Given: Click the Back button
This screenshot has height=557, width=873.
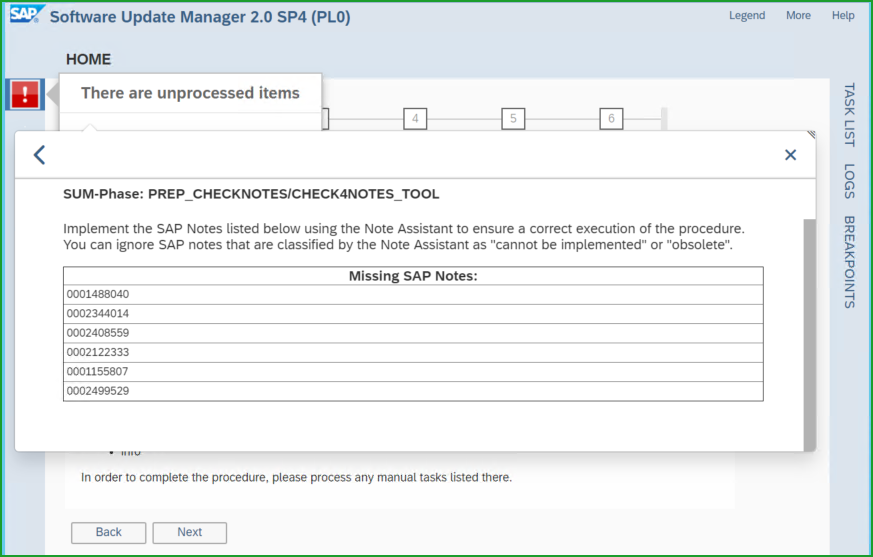Looking at the screenshot, I should click(109, 532).
